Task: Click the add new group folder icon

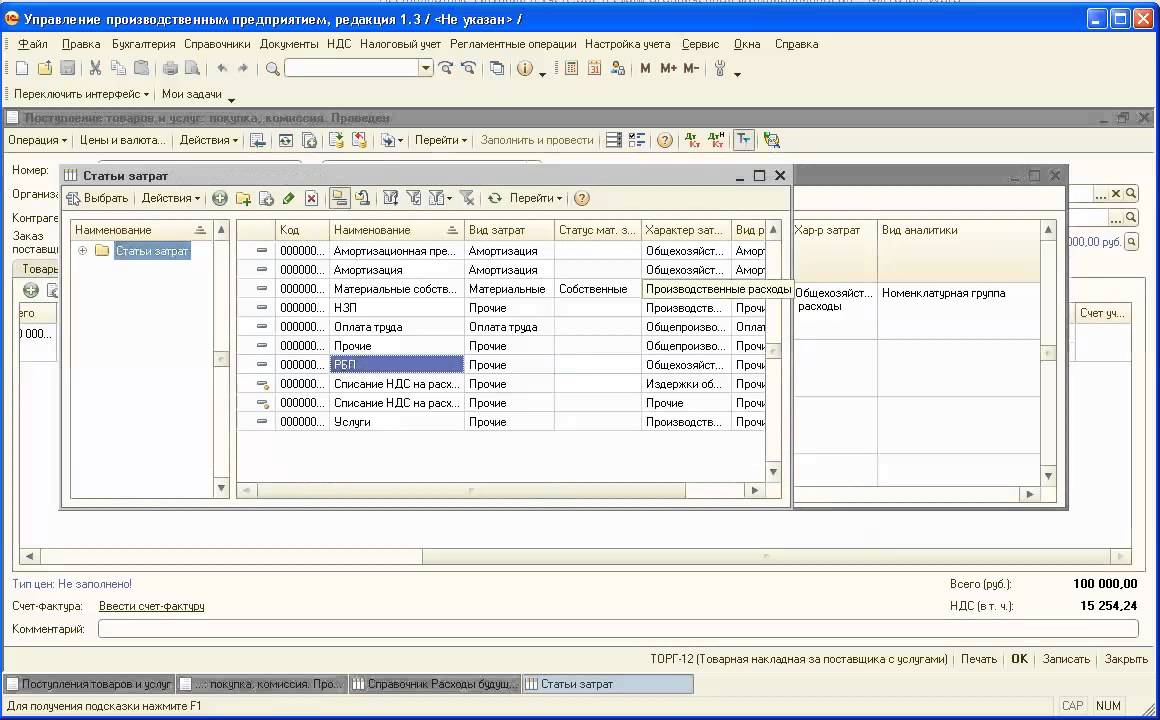Action: point(243,198)
